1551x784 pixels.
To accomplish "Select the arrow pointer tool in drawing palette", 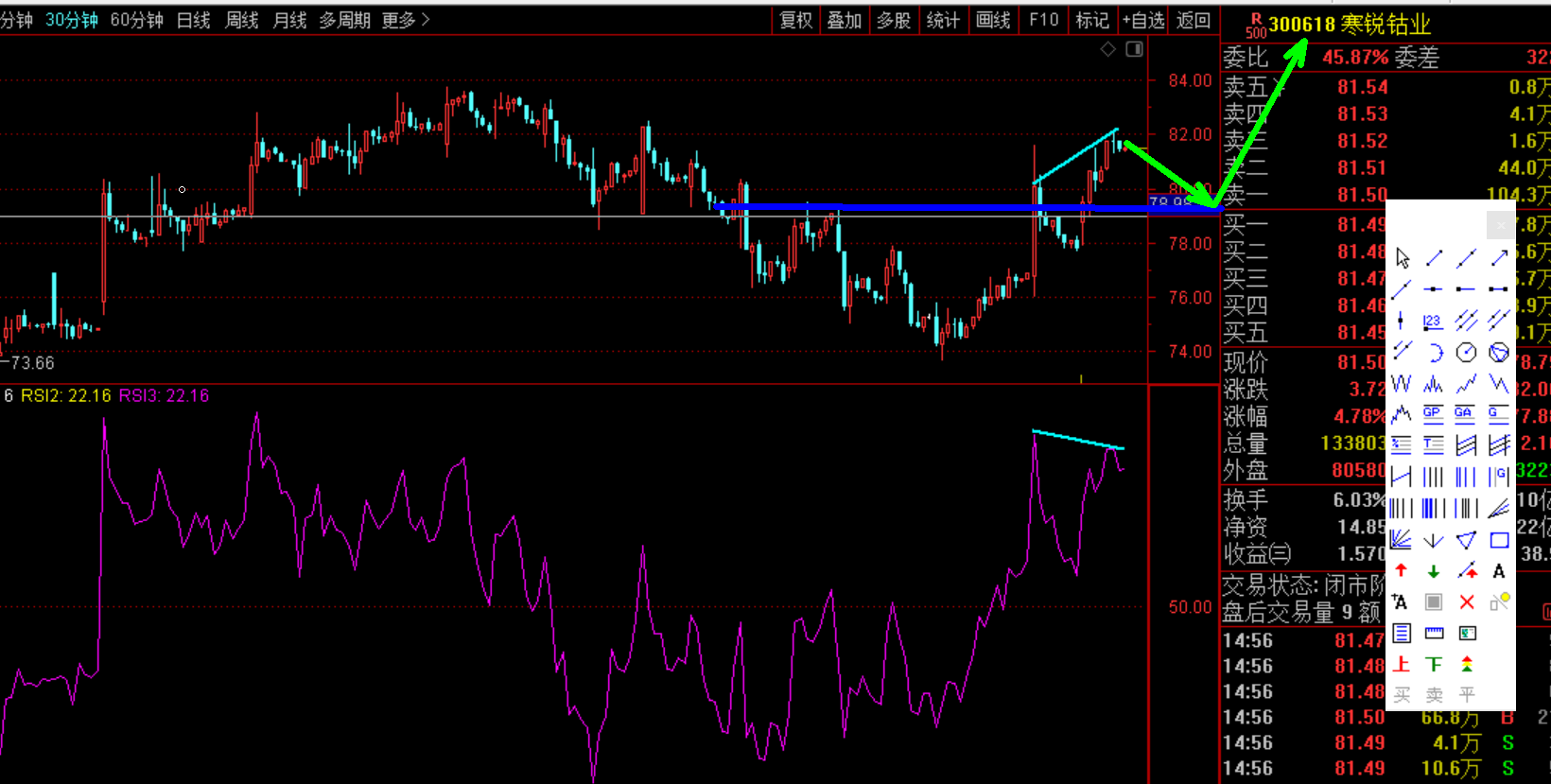I will coord(1402,258).
